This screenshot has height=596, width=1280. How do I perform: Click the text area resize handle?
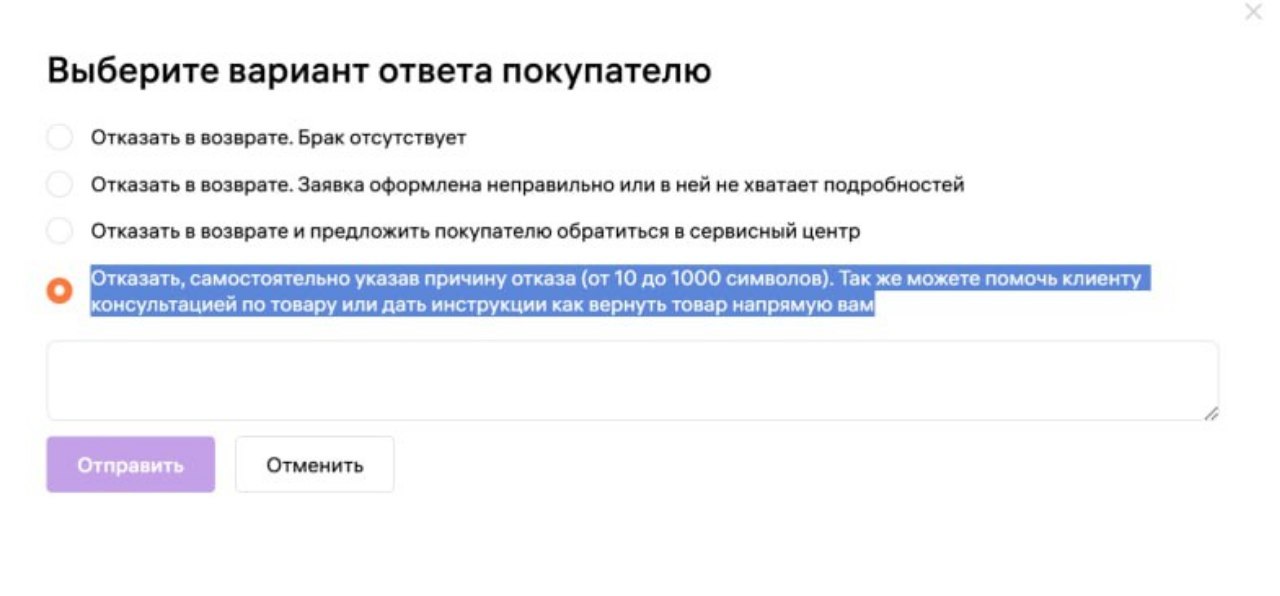(1210, 412)
